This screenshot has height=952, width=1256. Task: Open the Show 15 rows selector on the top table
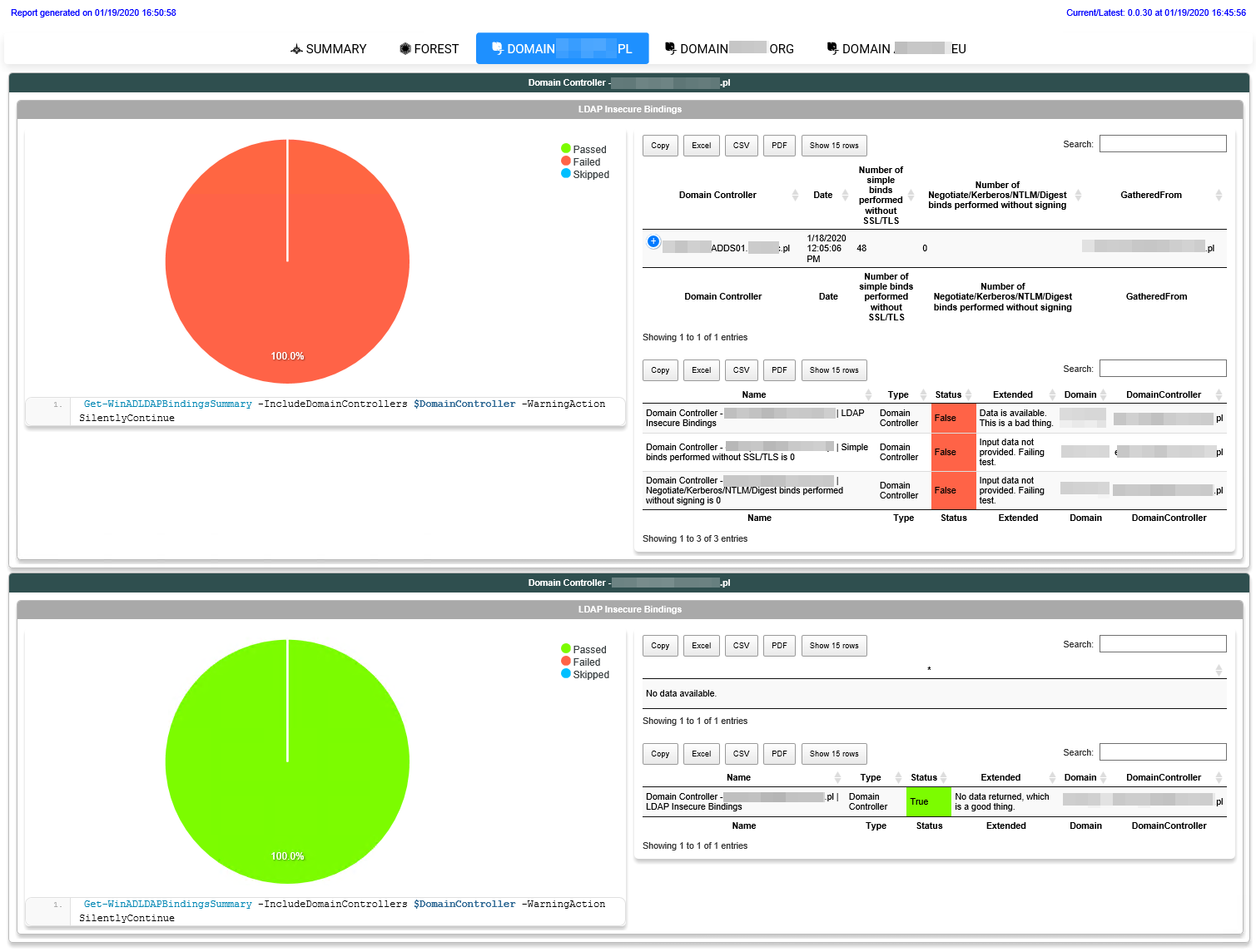pyautogui.click(x=834, y=145)
